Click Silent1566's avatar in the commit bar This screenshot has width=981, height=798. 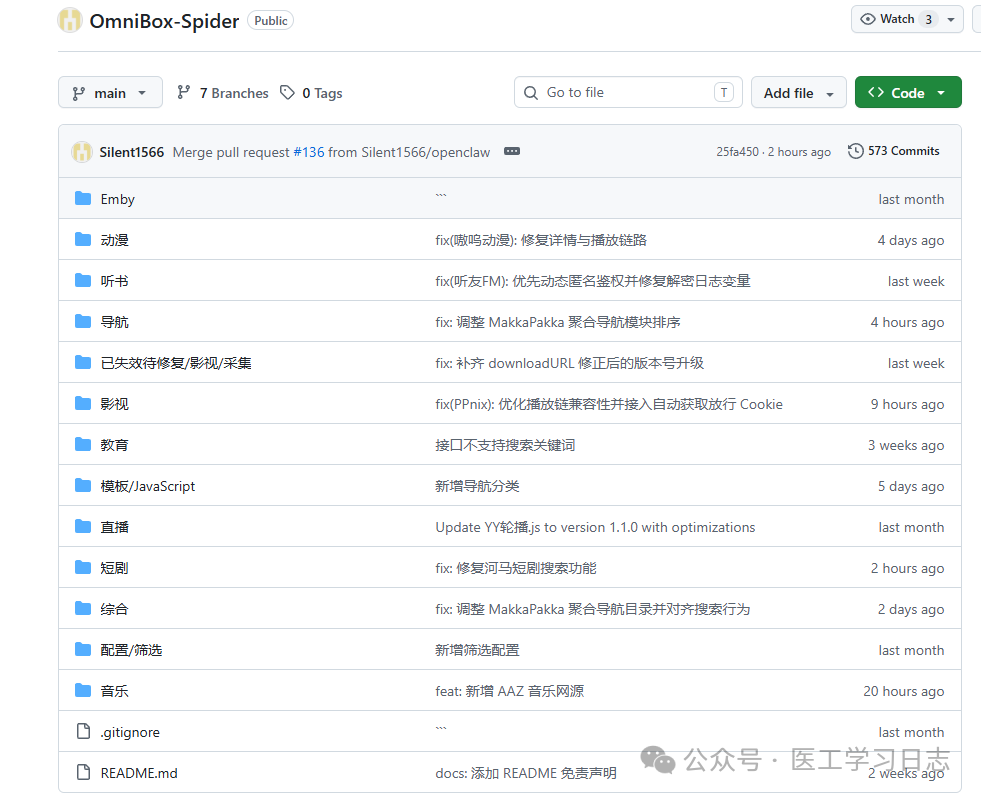81,151
